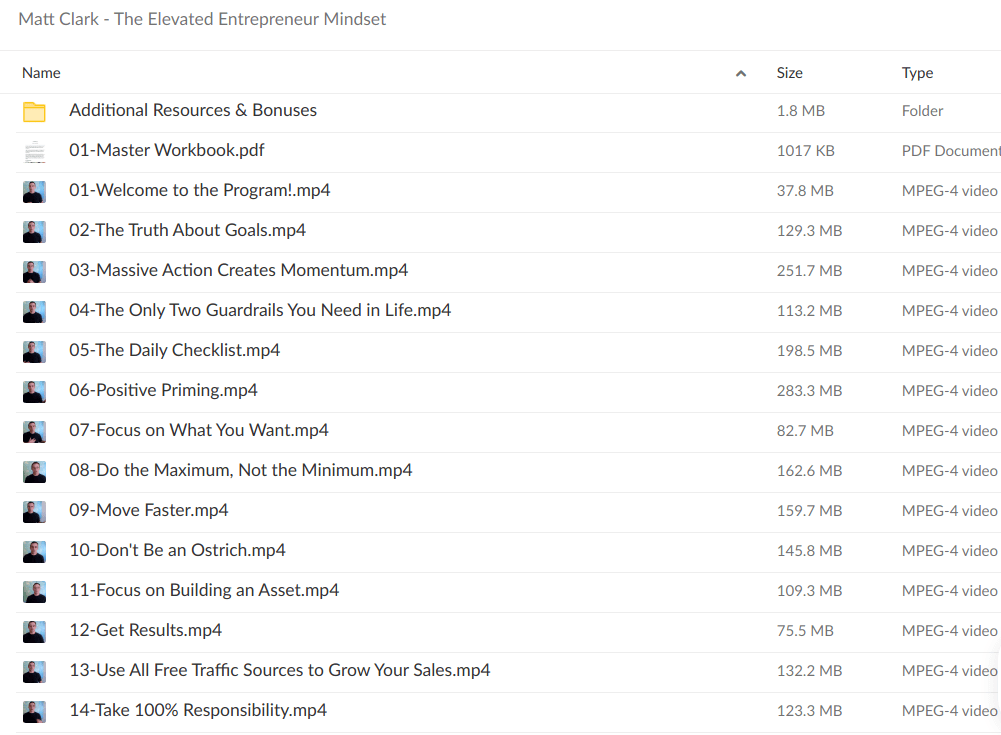
Task: Click the 129.3 MB size label for Truth About Goals
Action: point(809,231)
